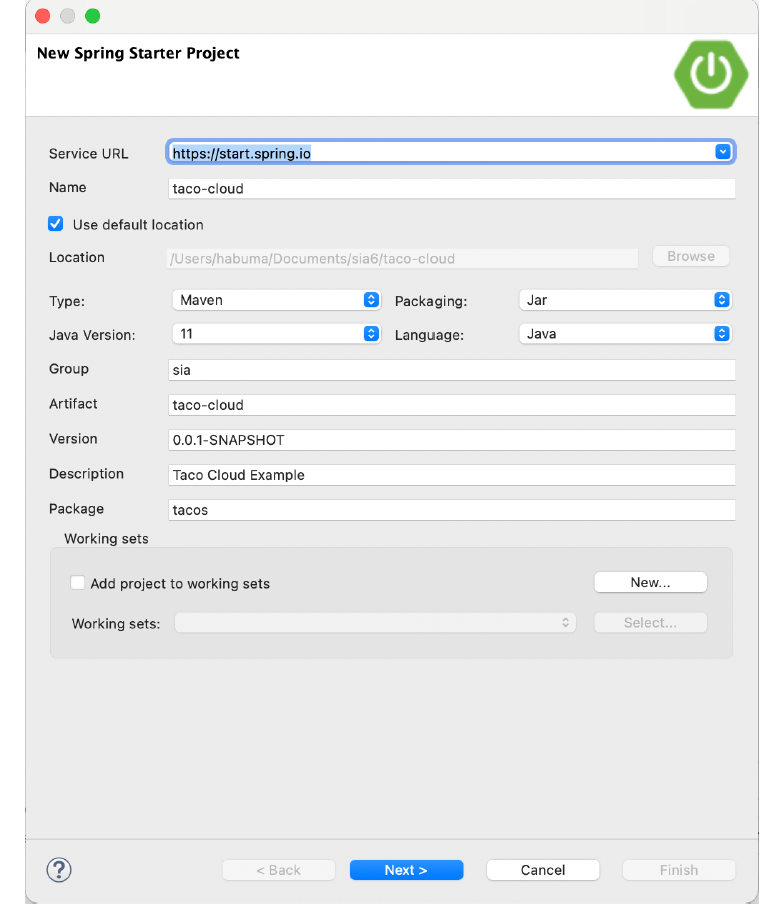Open the Service URL dropdown

(722, 151)
